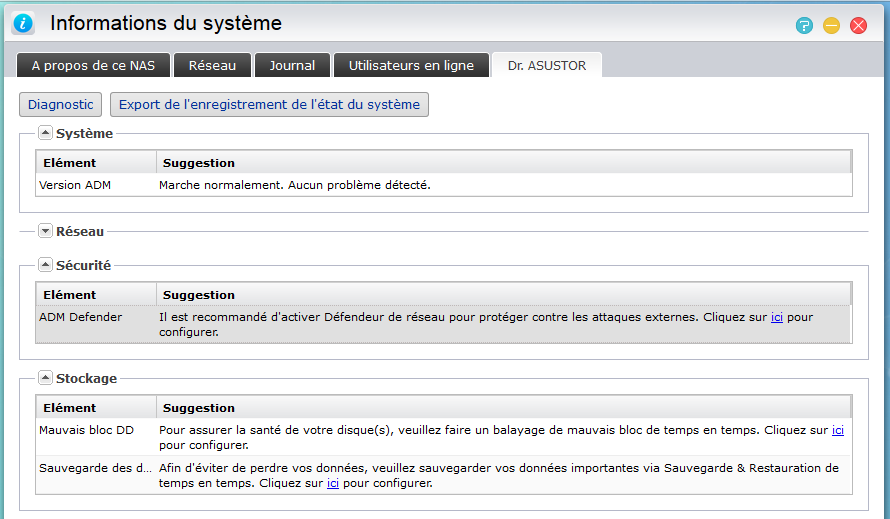This screenshot has width=890, height=519.
Task: Open the Utilisateurs en ligne tab
Action: tap(411, 66)
